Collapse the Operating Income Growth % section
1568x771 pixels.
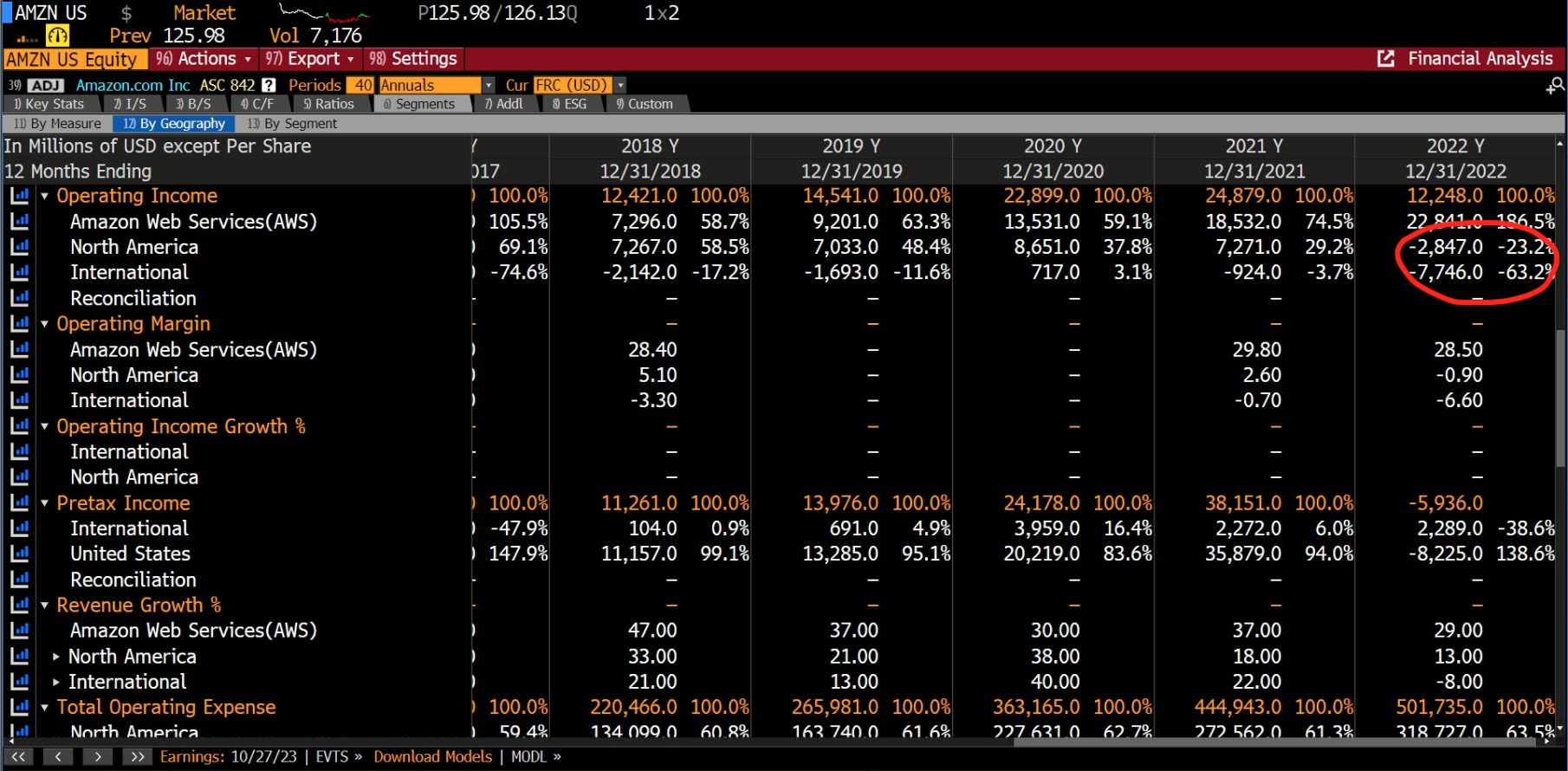[x=44, y=427]
